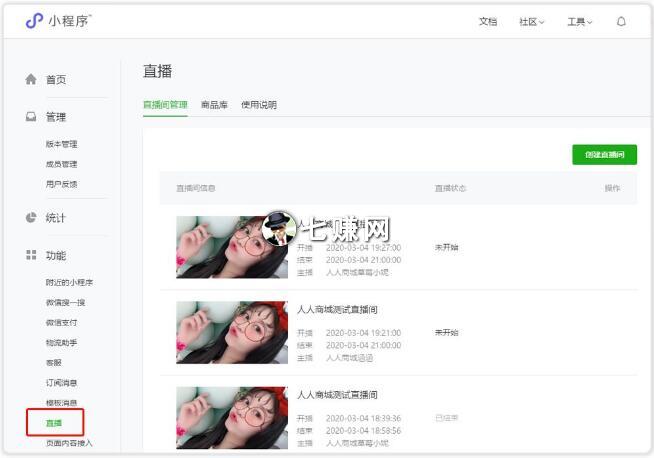Switch to the 商品库 tab

click(214, 105)
